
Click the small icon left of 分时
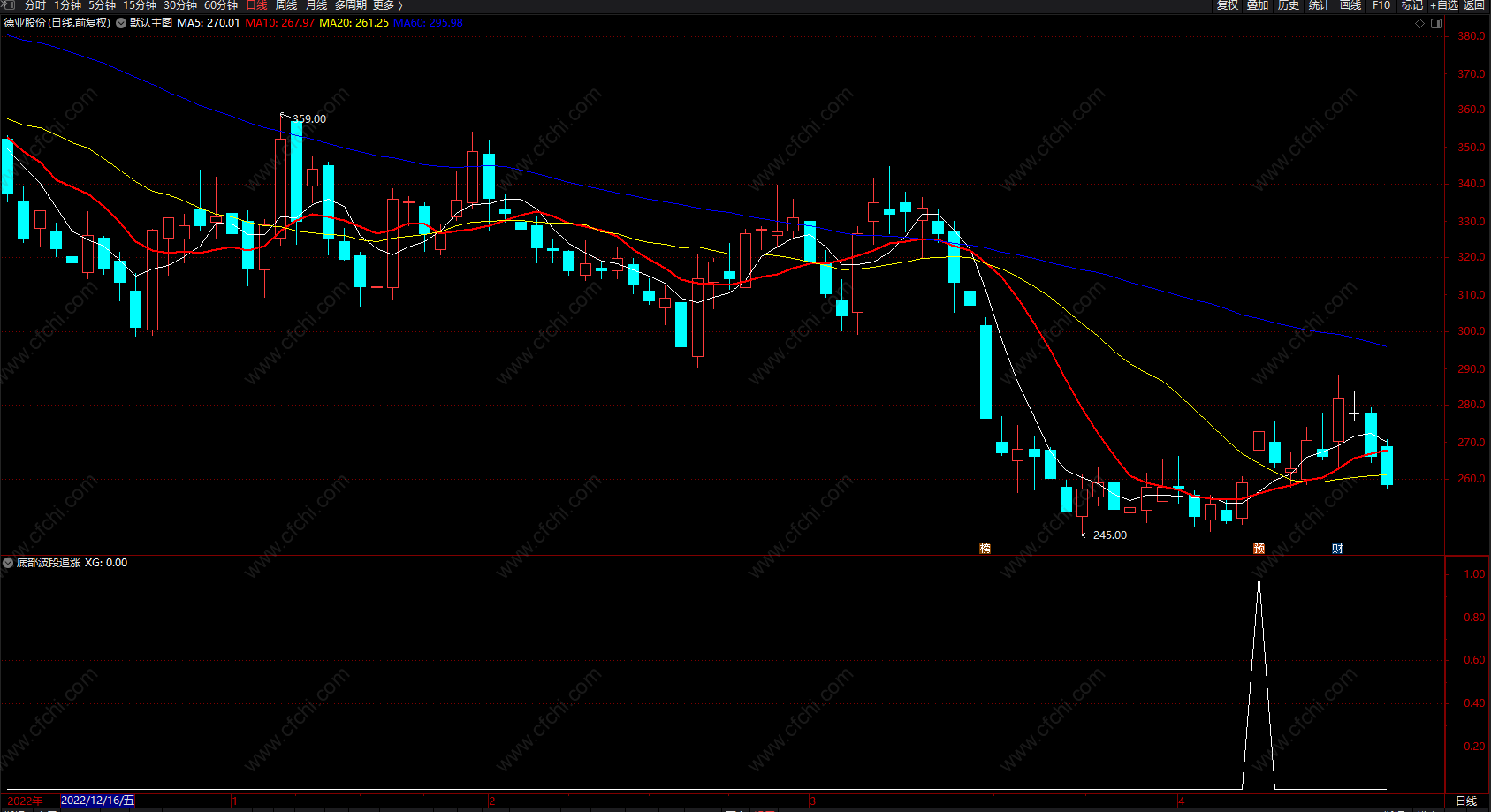(10, 5)
